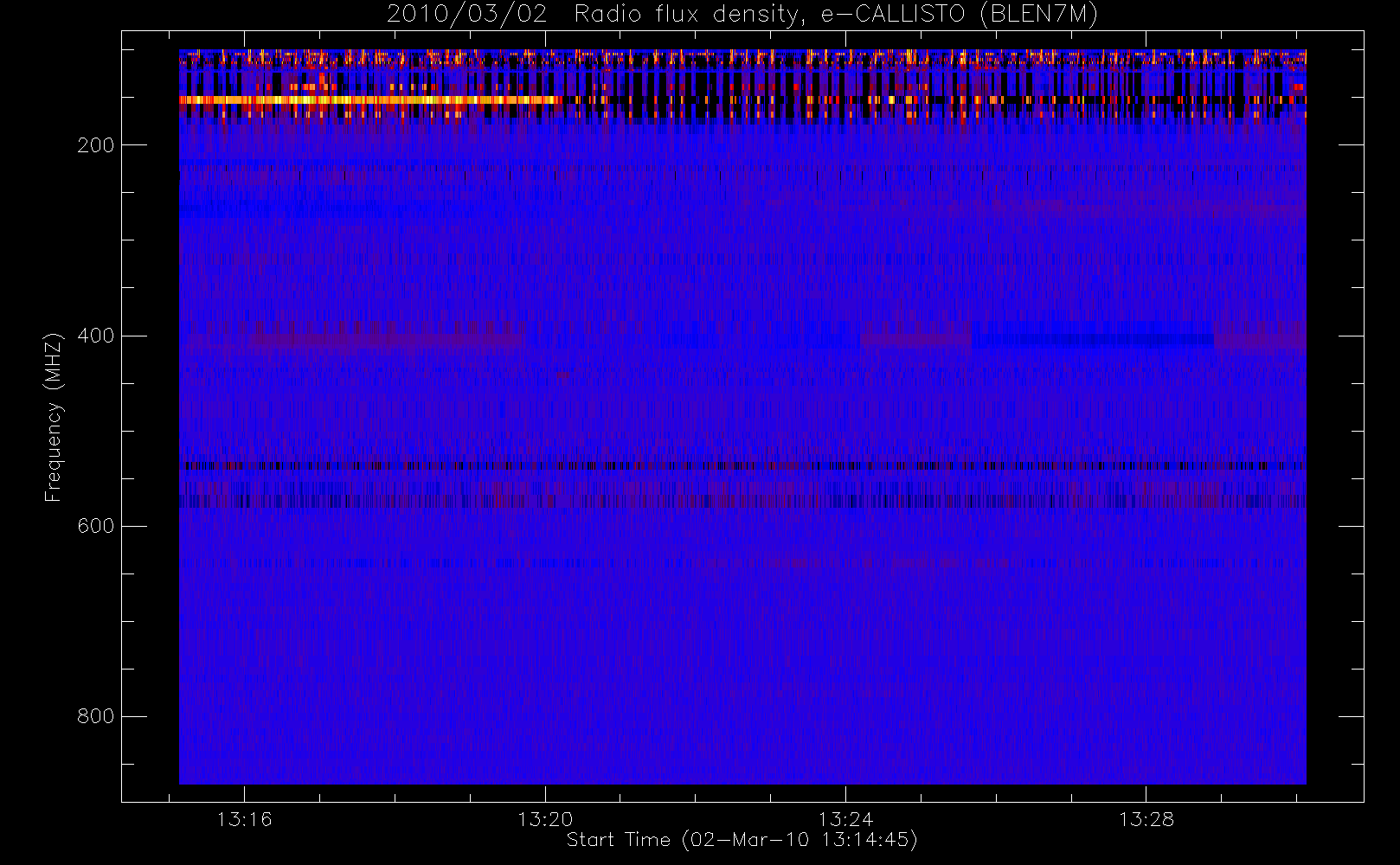The height and width of the screenshot is (865, 1400).
Task: Click the bright yellow emission band near 150 MHz
Action: [370, 100]
